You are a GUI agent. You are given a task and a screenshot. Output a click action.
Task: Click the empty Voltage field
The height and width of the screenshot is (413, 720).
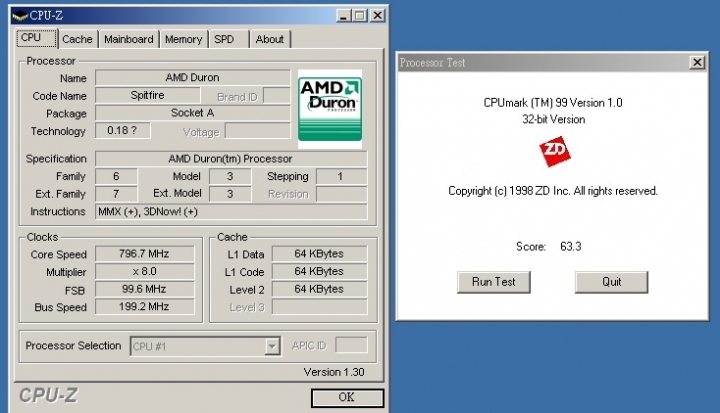click(x=258, y=130)
